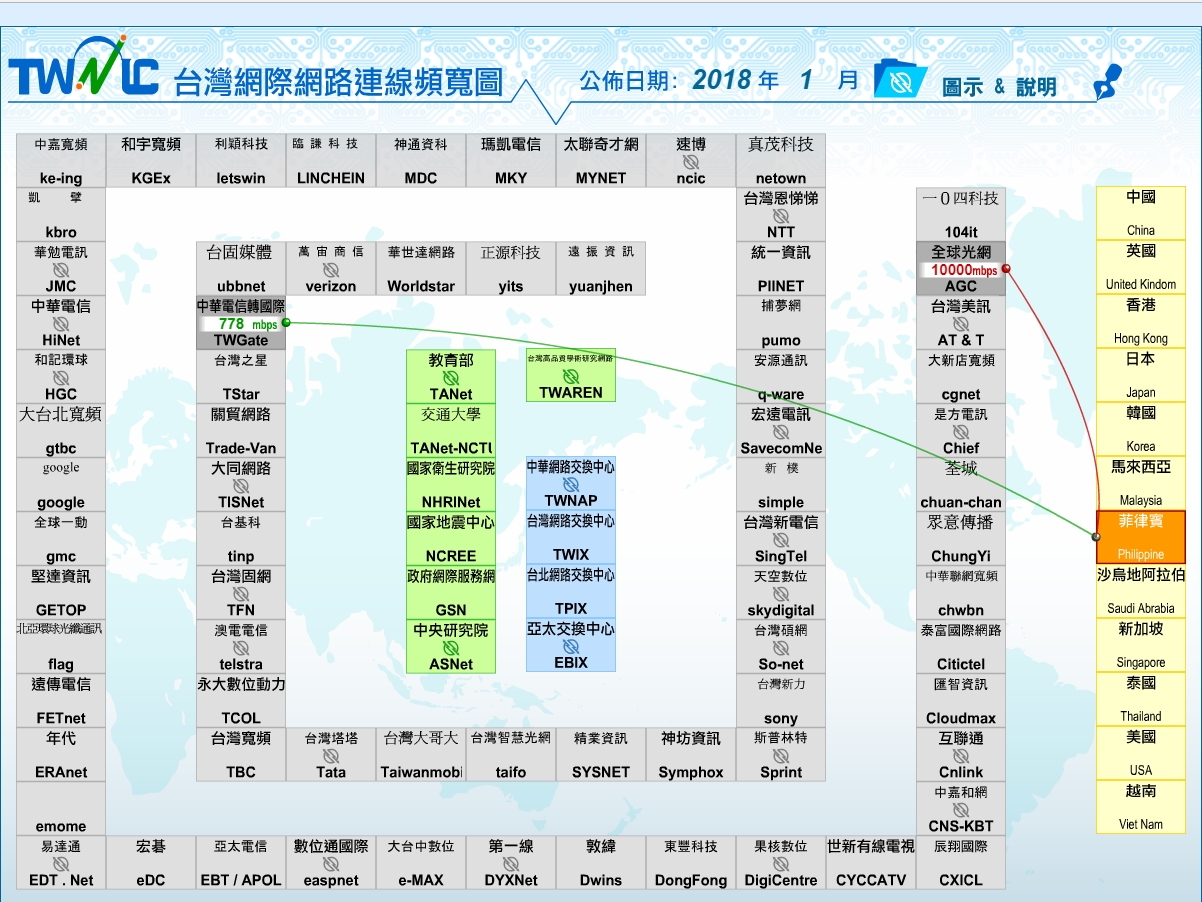This screenshot has height=902, width=1202.
Task: Click the crossed-link icon in the DigiCentre box
Action: pyautogui.click(x=781, y=864)
